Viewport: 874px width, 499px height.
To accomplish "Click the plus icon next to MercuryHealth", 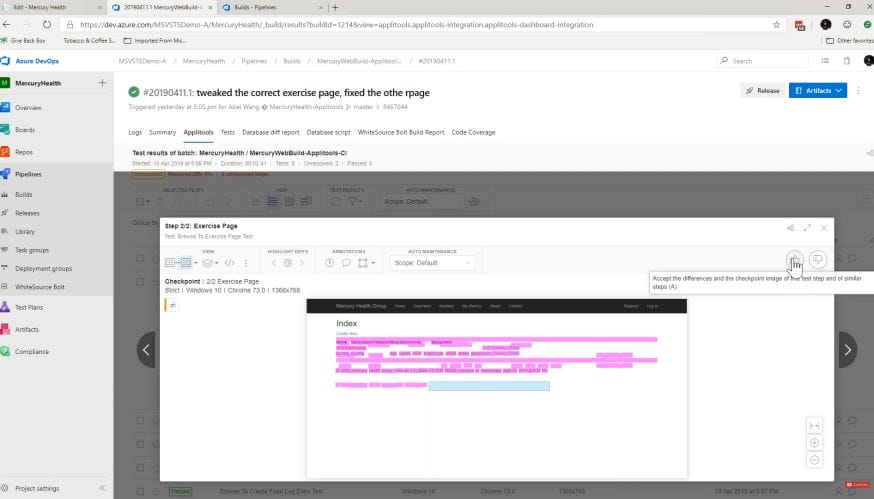I will click(102, 83).
